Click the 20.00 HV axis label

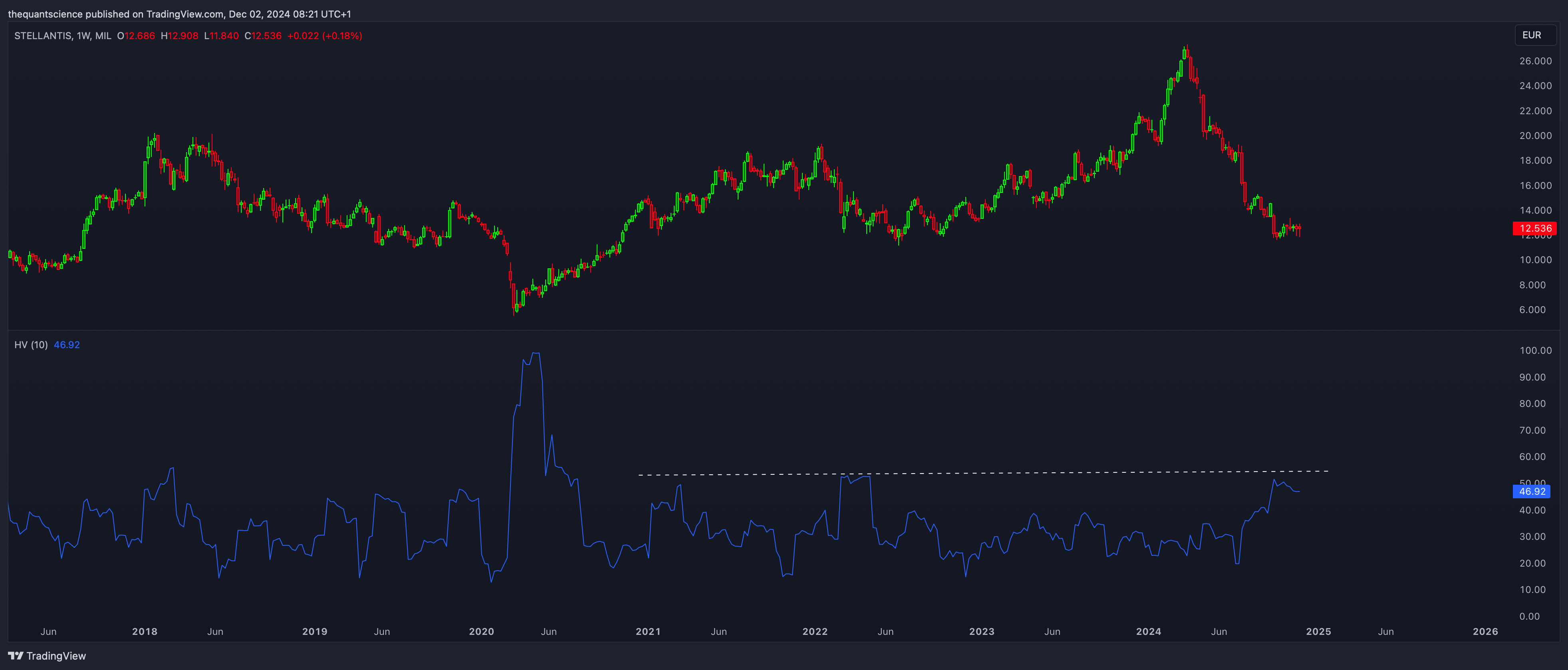(x=1532, y=563)
